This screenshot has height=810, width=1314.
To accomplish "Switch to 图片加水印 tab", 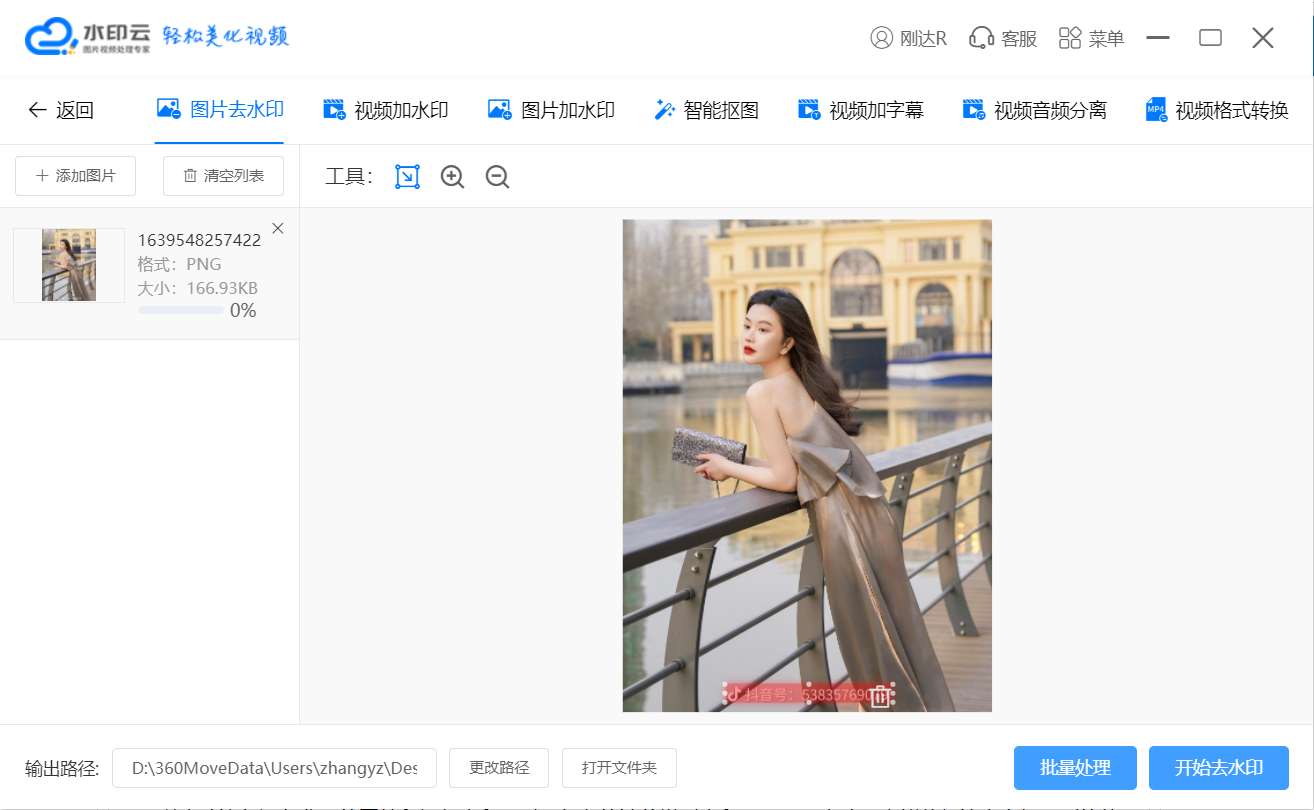I will (x=550, y=110).
